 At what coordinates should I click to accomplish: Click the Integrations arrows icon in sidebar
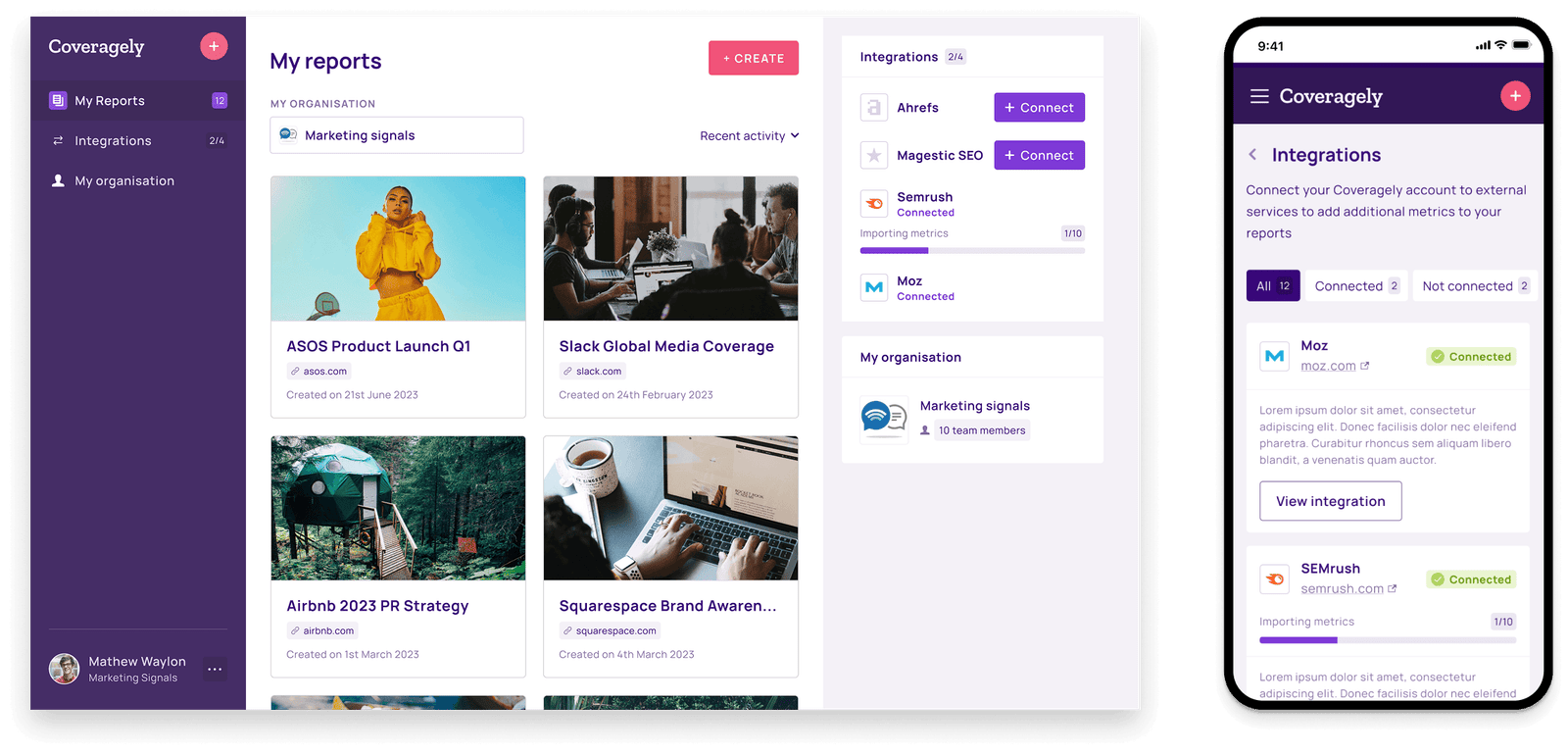(58, 140)
